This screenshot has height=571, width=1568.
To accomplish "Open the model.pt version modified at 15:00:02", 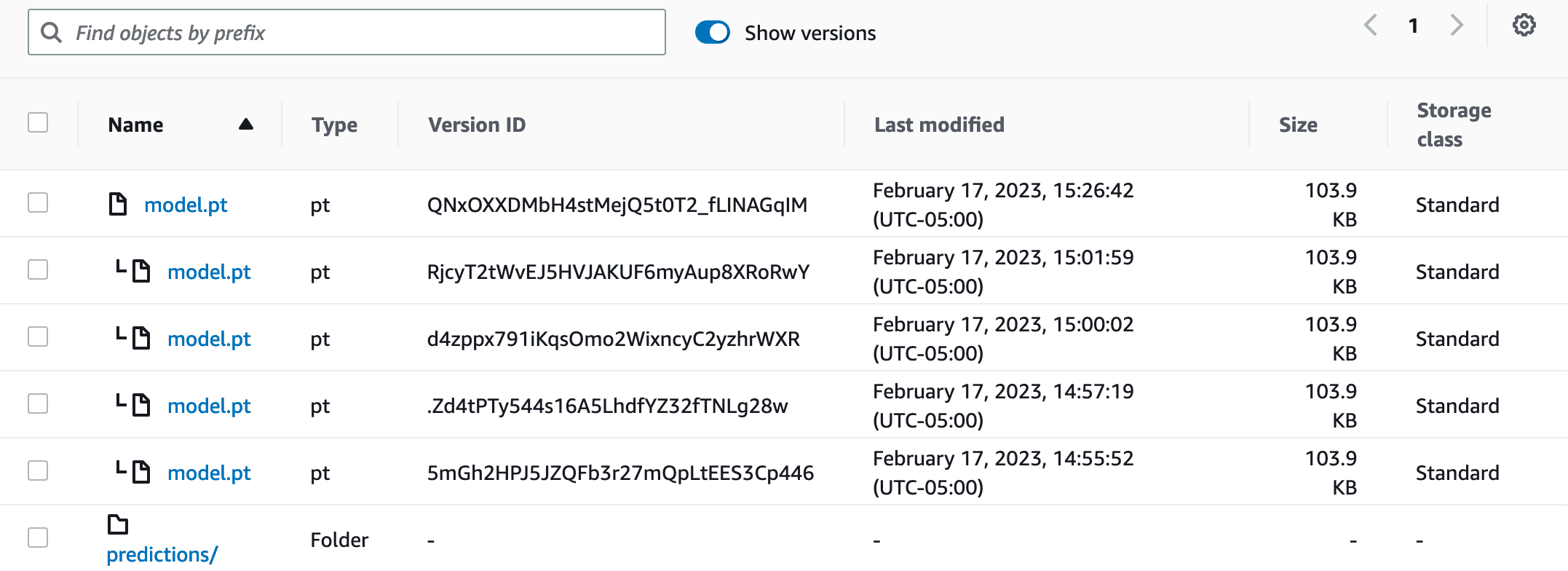I will coord(209,339).
